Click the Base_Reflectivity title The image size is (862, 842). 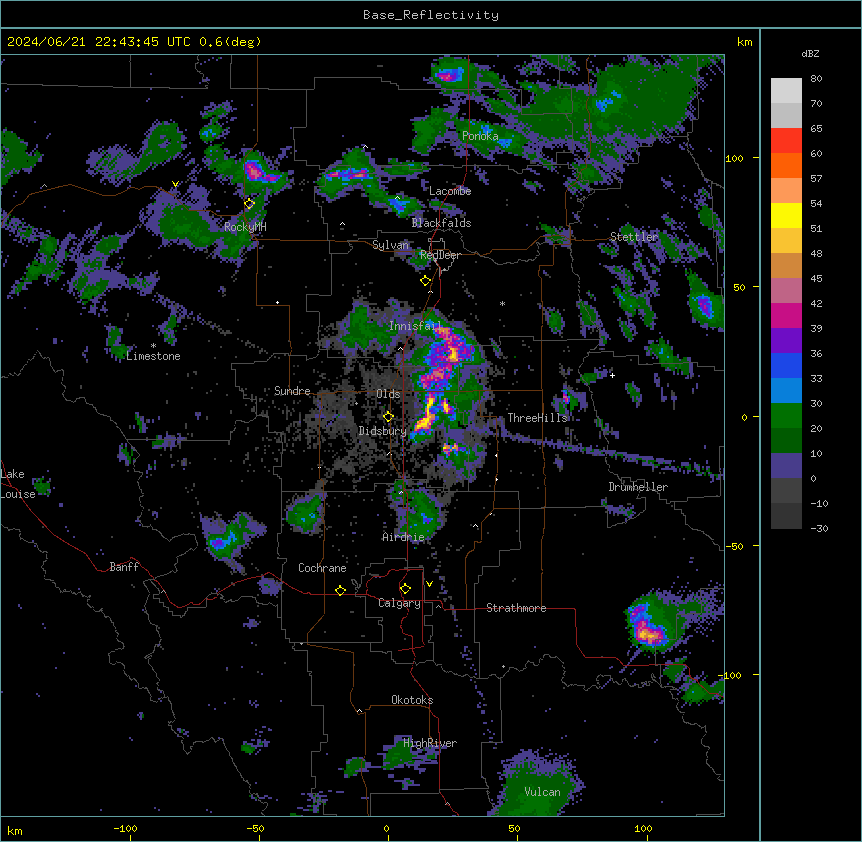pyautogui.click(x=431, y=15)
